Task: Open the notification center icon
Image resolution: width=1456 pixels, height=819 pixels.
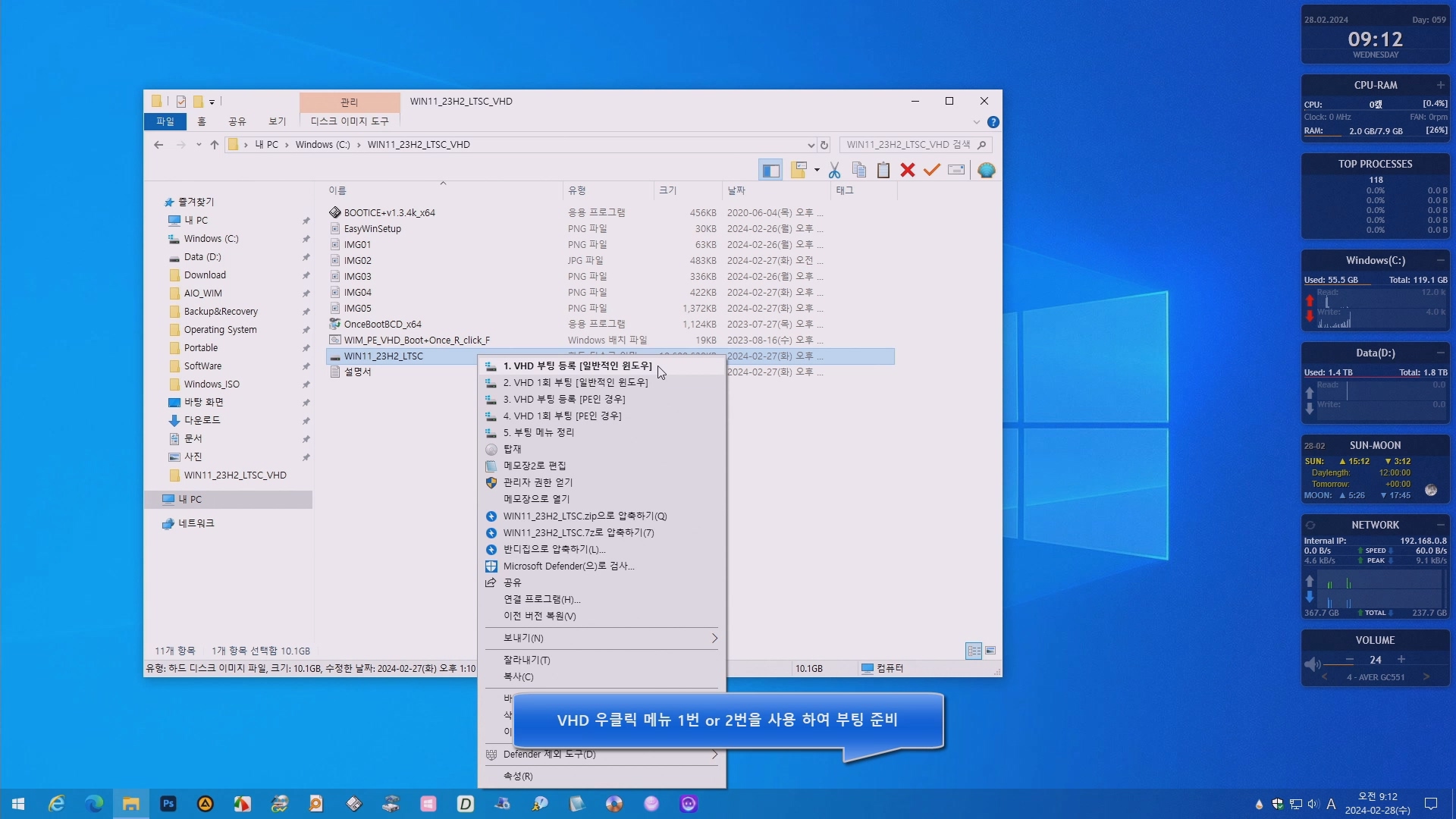Action: [x=1431, y=804]
